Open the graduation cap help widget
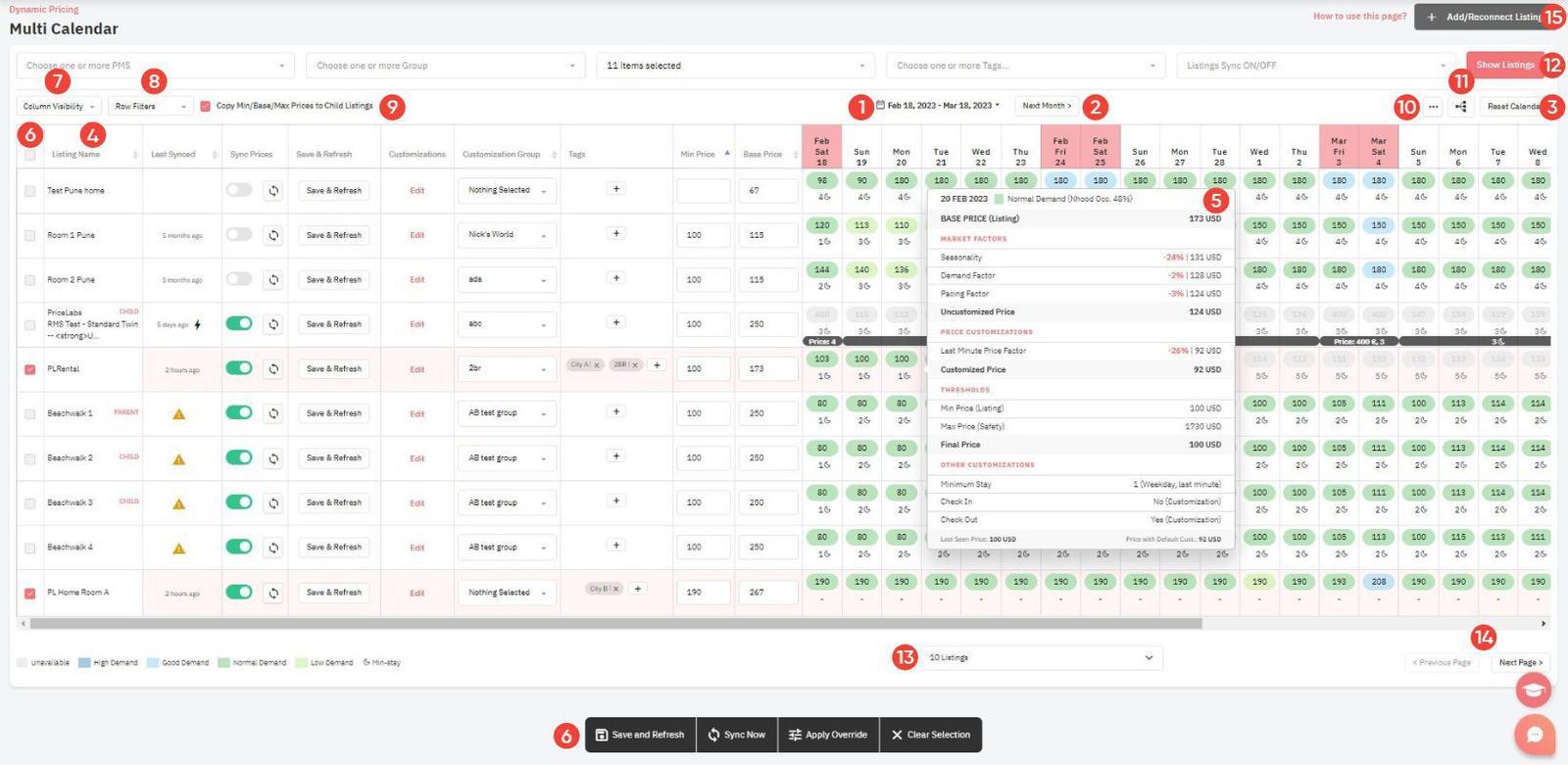Image resolution: width=1568 pixels, height=765 pixels. tap(1534, 691)
